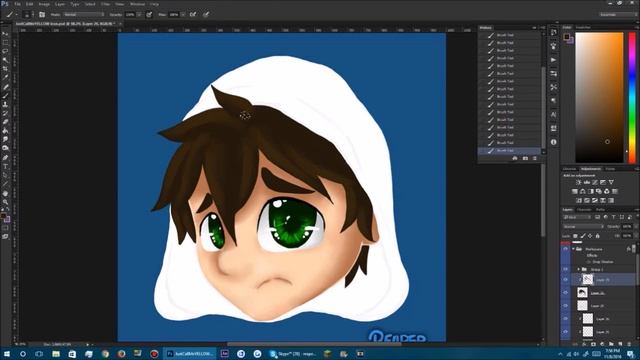640x360 pixels.
Task: Click the layer Opacity value field
Action: [x=627, y=227]
